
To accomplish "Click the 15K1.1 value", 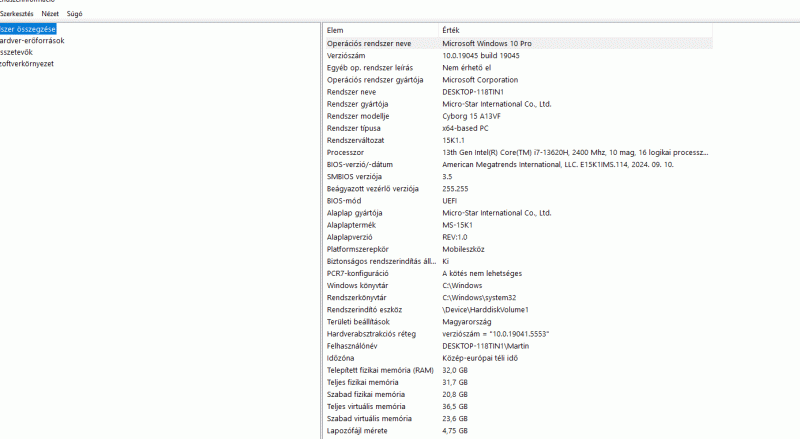I will coord(454,140).
